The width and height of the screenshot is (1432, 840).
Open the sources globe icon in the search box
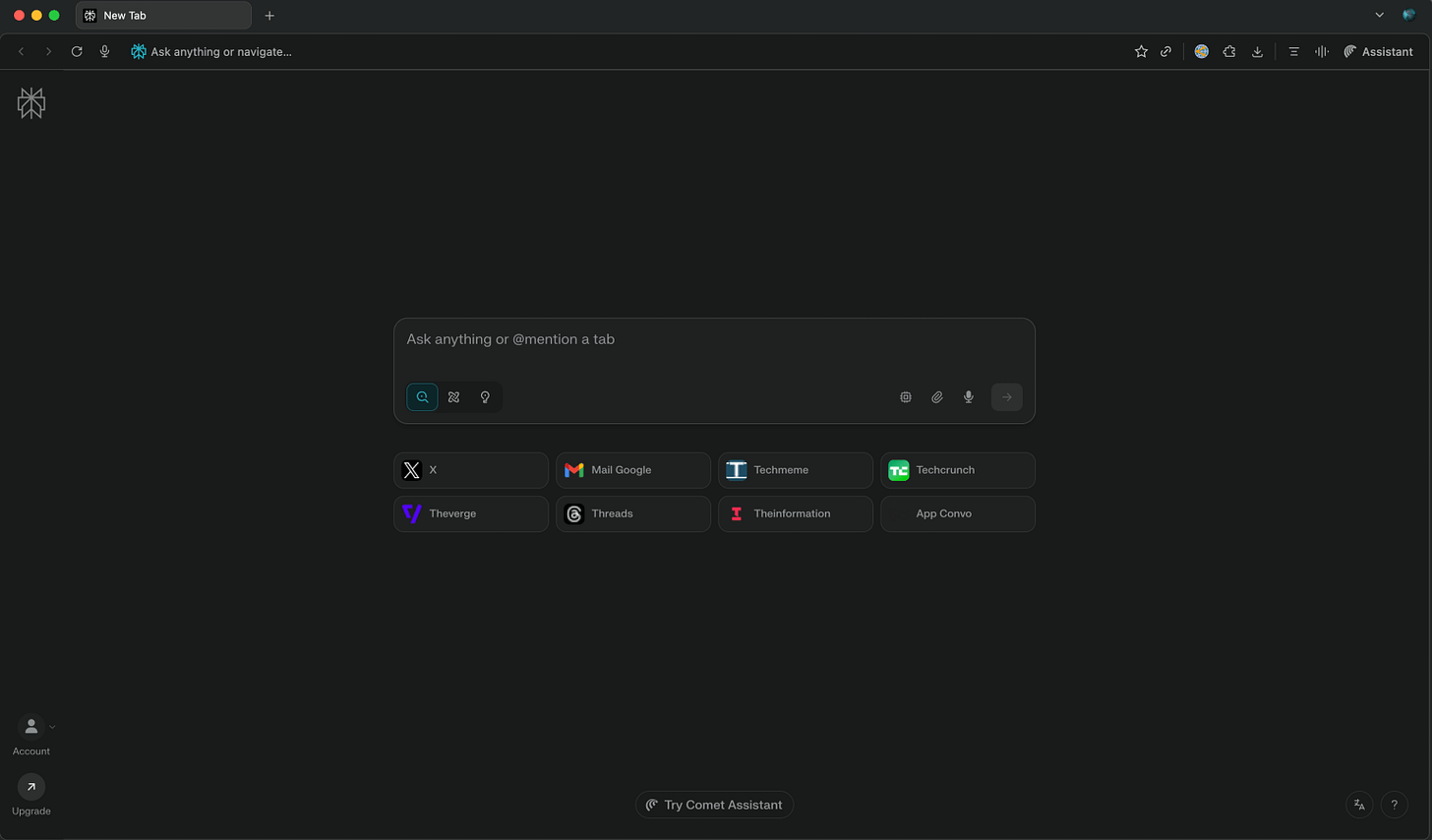906,397
